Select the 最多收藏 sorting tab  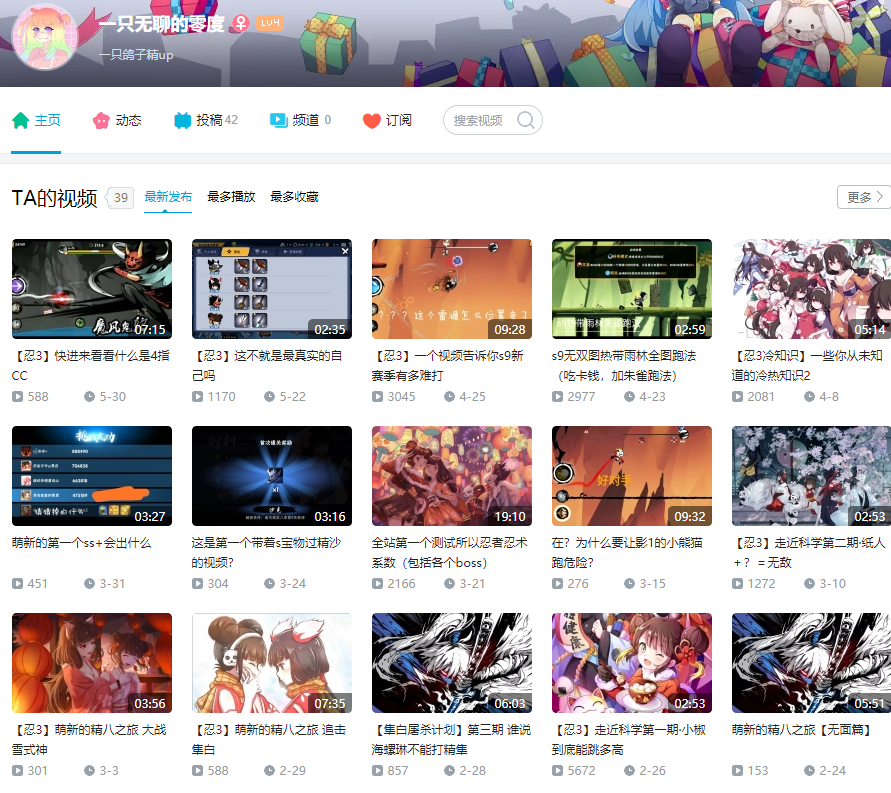click(x=294, y=197)
